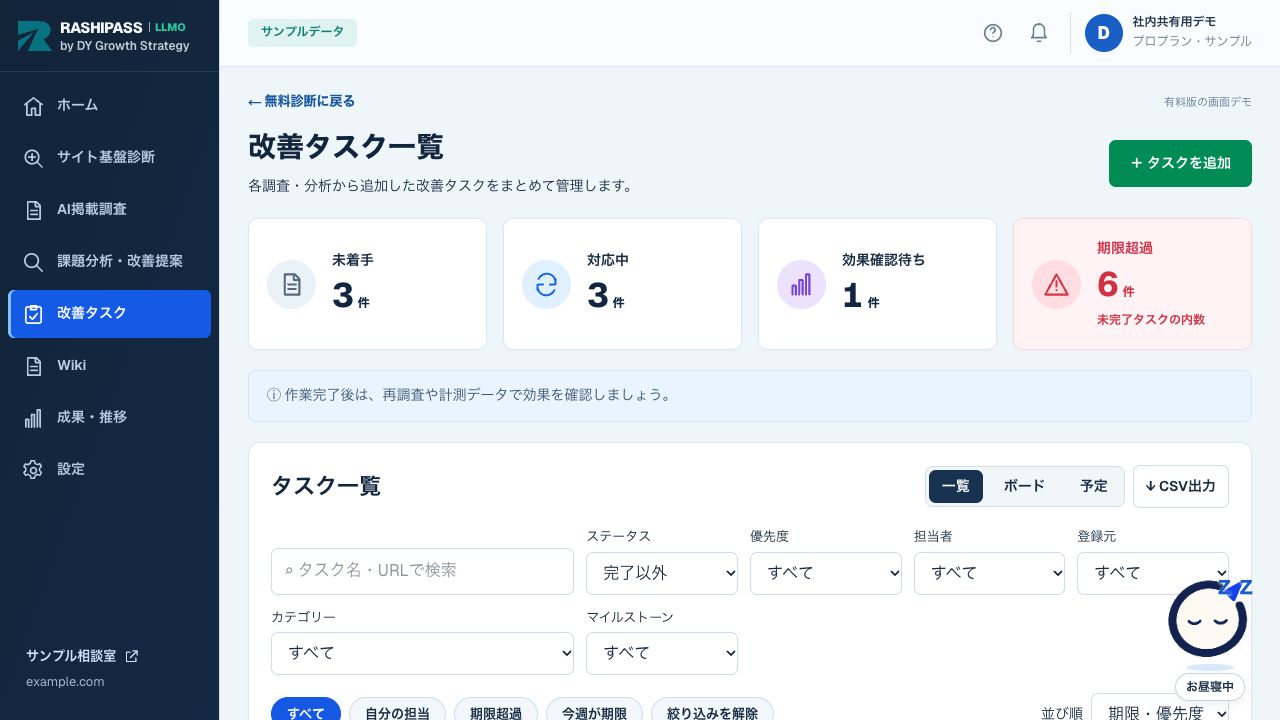Screen dimensions: 1280x720
Task: Click the RASHIPASS logo icon
Action: pyautogui.click(x=34, y=36)
